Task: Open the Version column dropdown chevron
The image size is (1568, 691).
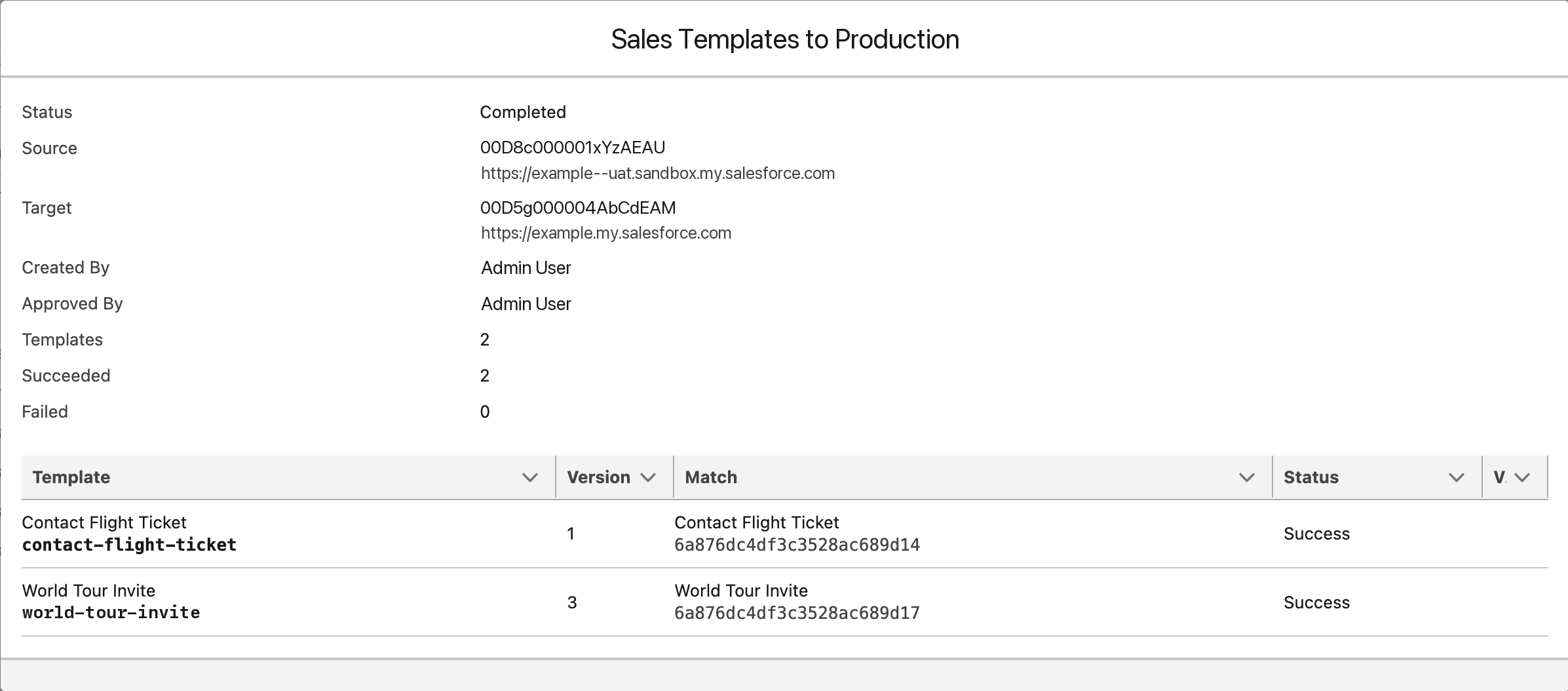Action: pyautogui.click(x=648, y=477)
